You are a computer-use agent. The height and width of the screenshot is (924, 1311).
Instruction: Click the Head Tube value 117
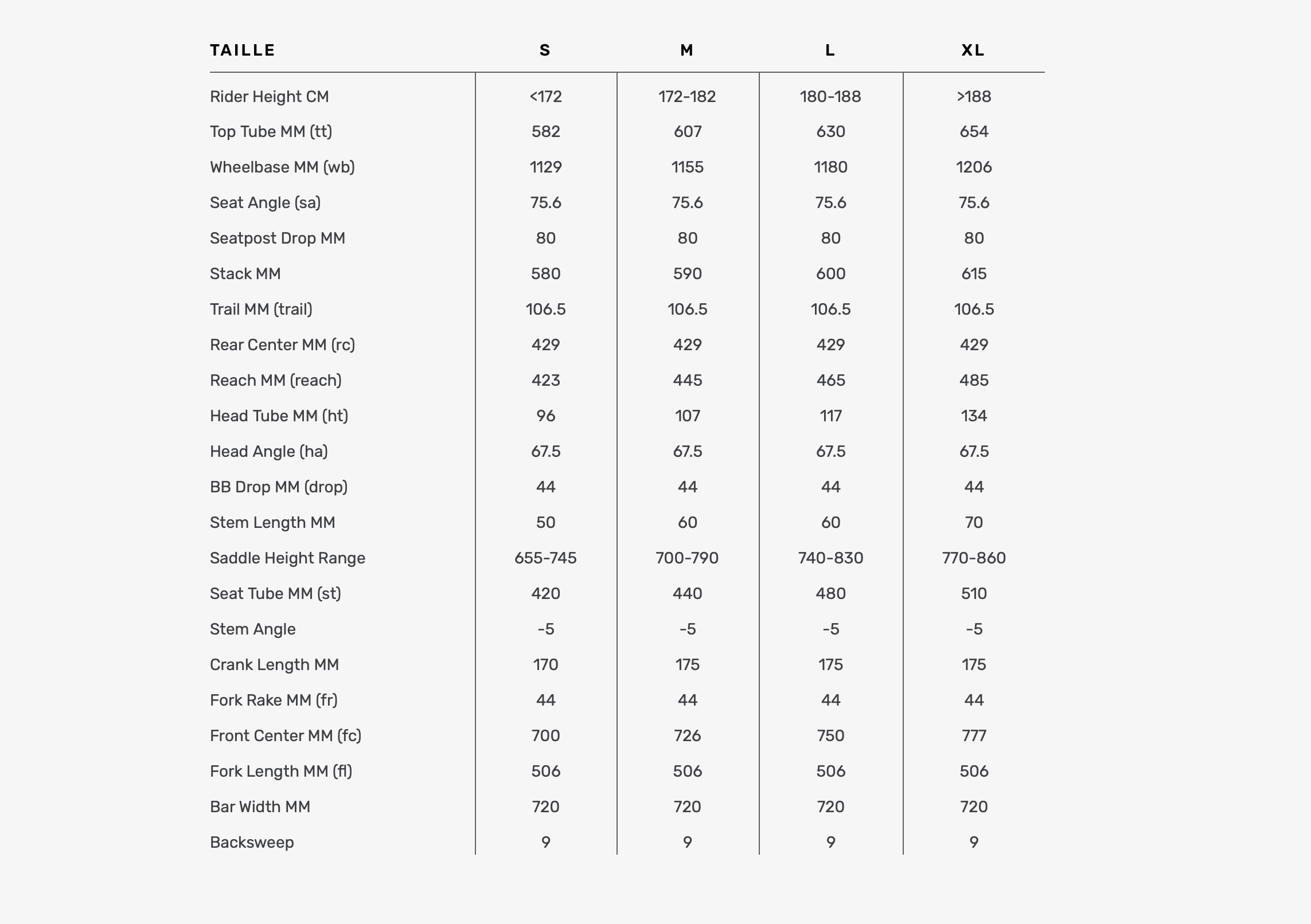pos(830,416)
